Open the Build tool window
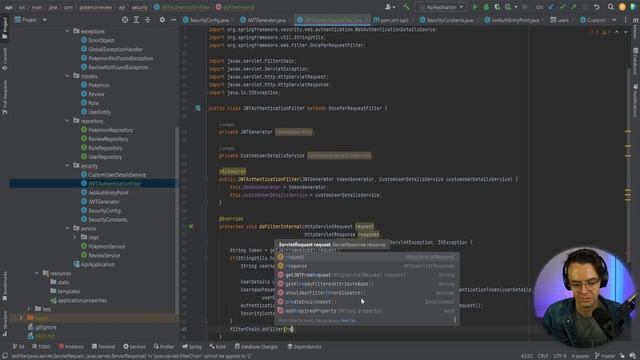Viewport: 640px width, 360px height. tap(217, 347)
